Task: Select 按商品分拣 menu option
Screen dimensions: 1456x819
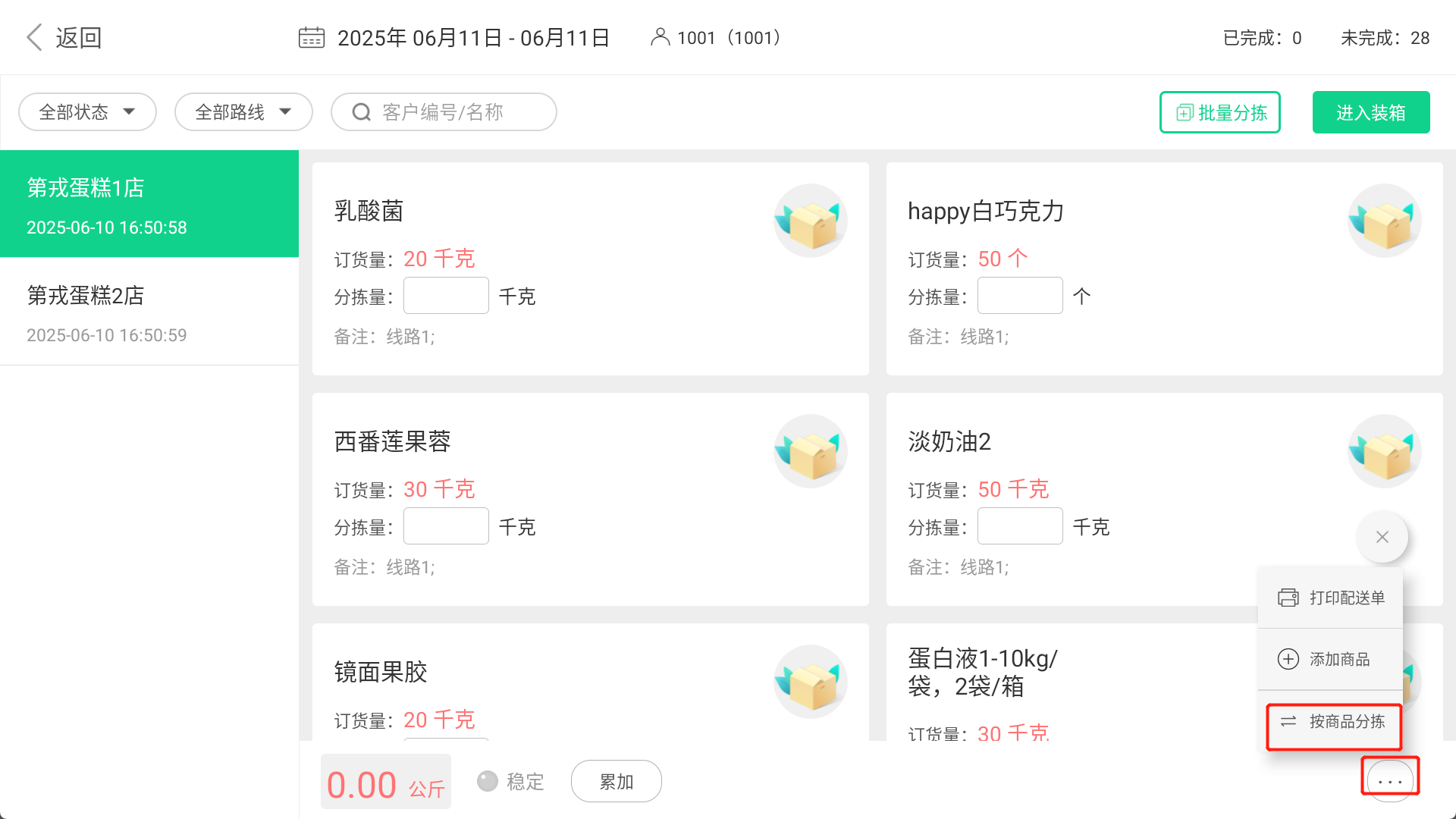Action: [x=1332, y=722]
